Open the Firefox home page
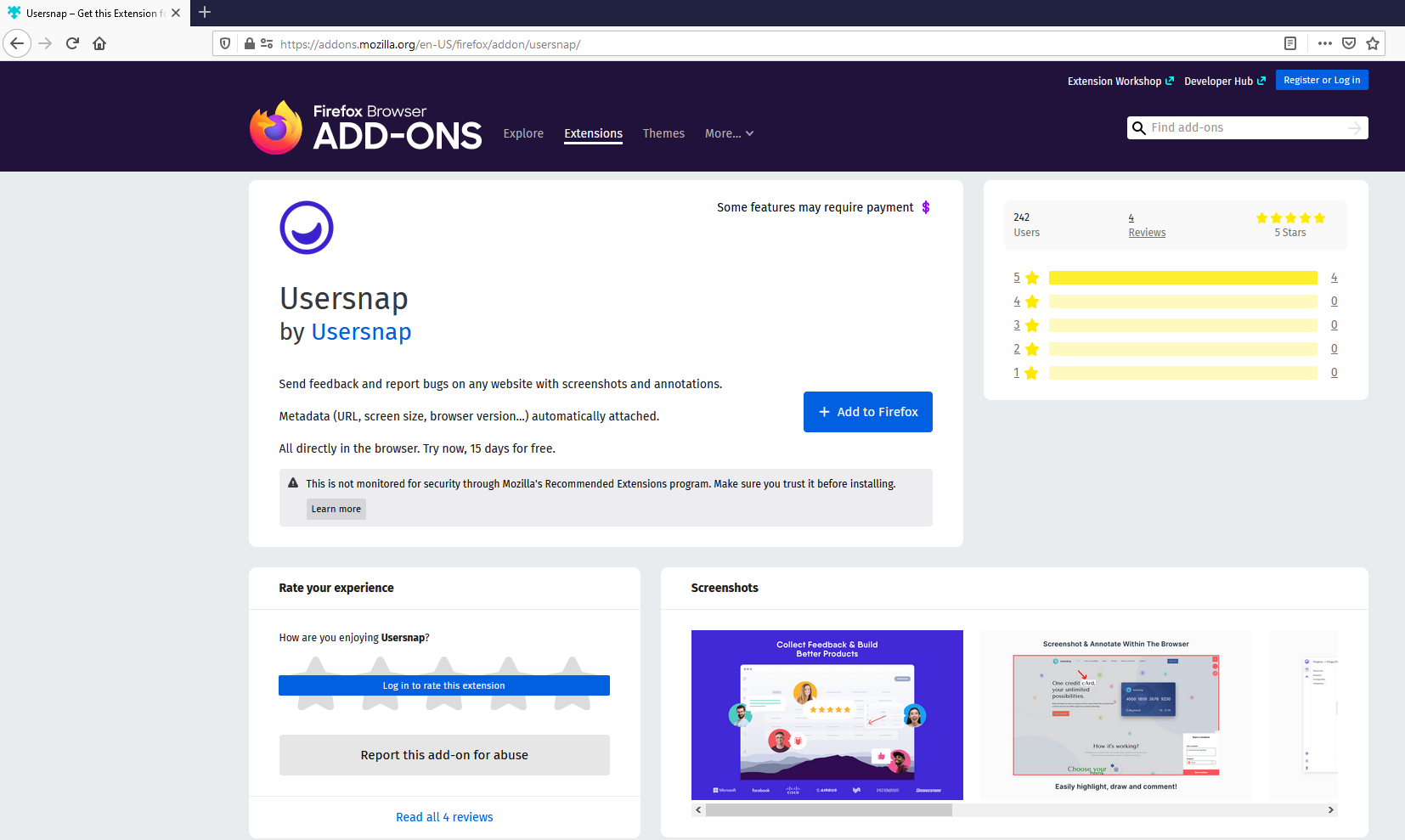 pyautogui.click(x=100, y=43)
